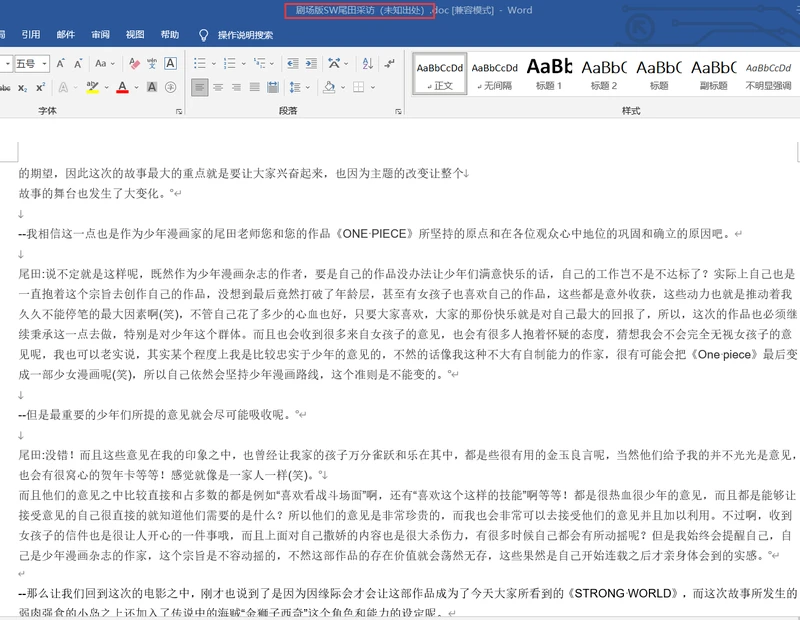Apply the 副标题 style
The width and height of the screenshot is (800, 620).
[714, 75]
